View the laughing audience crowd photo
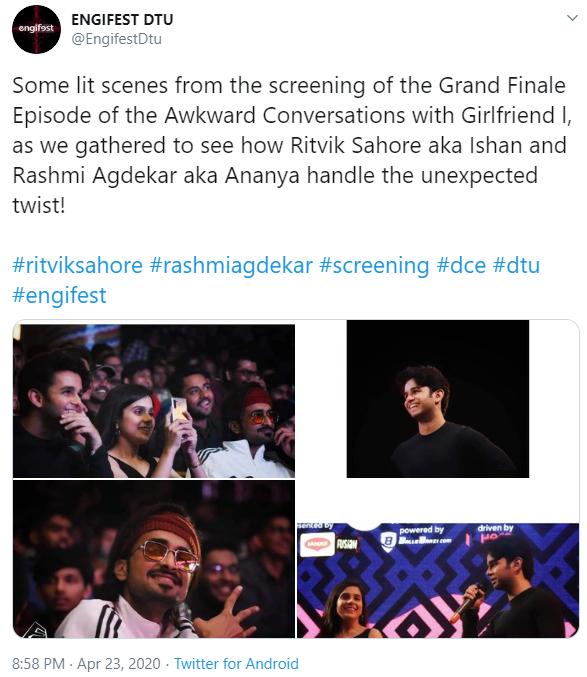Viewport: 587px width, 677px height. click(154, 401)
